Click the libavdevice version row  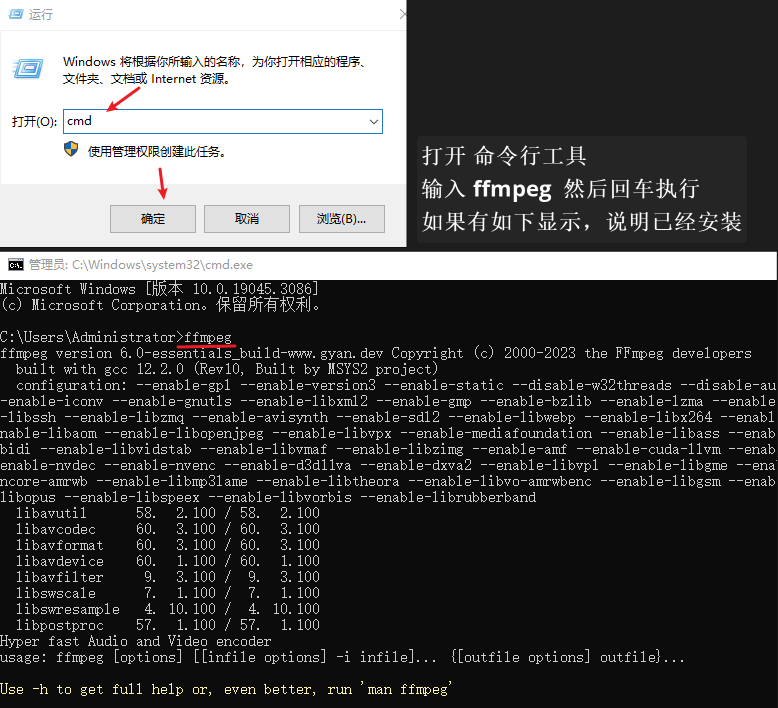tap(168, 561)
